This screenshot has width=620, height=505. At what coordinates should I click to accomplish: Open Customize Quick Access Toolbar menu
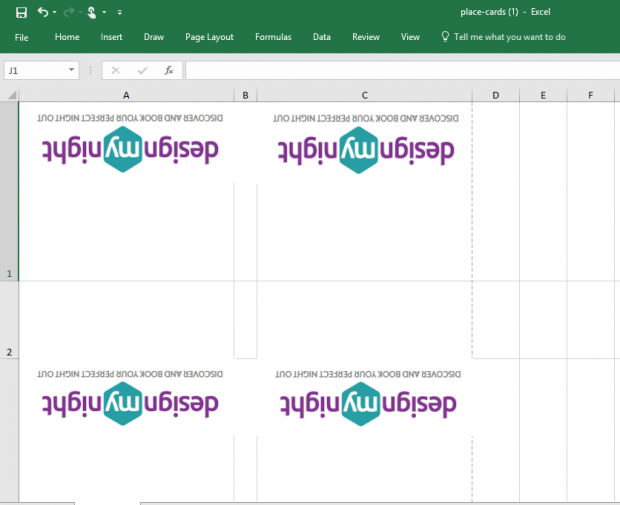coord(119,13)
